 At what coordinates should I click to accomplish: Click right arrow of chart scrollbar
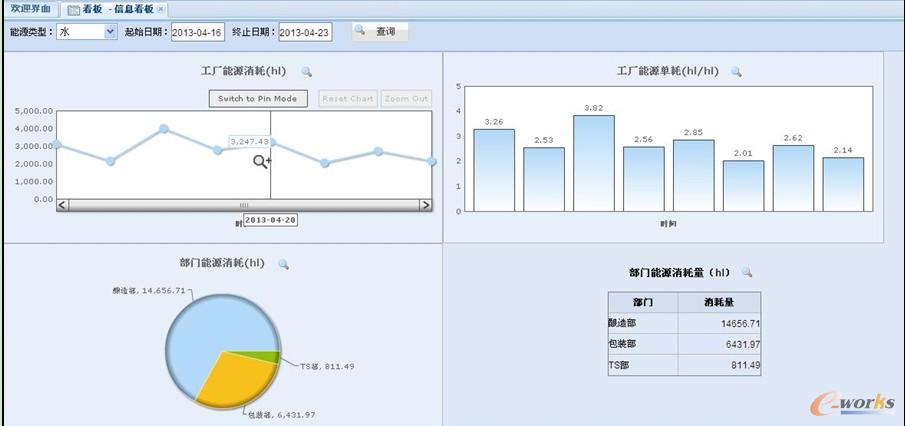click(x=425, y=205)
